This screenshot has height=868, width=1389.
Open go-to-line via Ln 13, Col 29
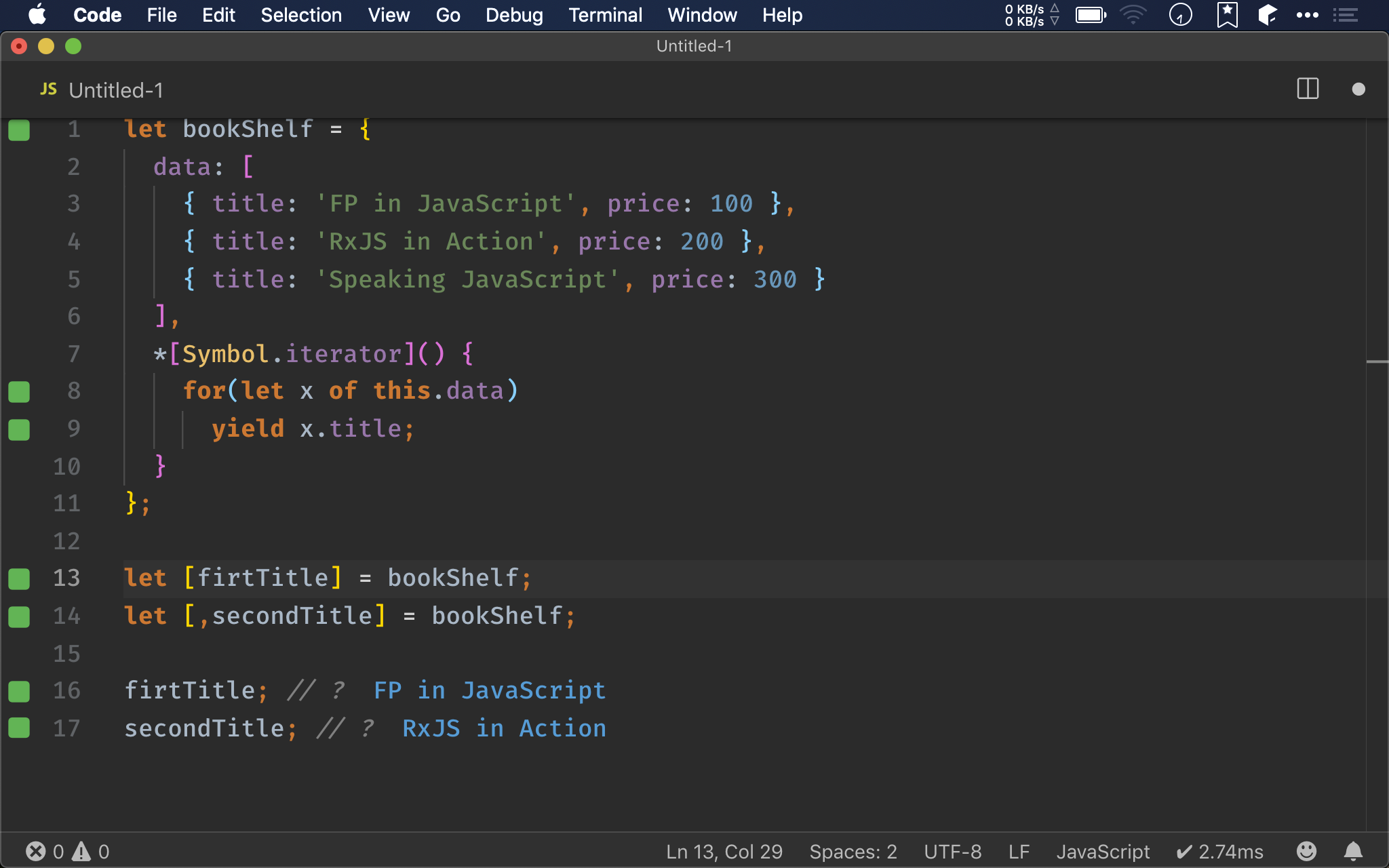point(723,851)
